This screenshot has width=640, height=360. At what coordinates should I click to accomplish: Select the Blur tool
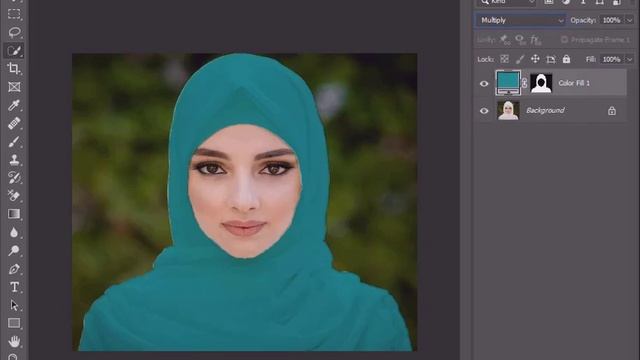click(14, 232)
